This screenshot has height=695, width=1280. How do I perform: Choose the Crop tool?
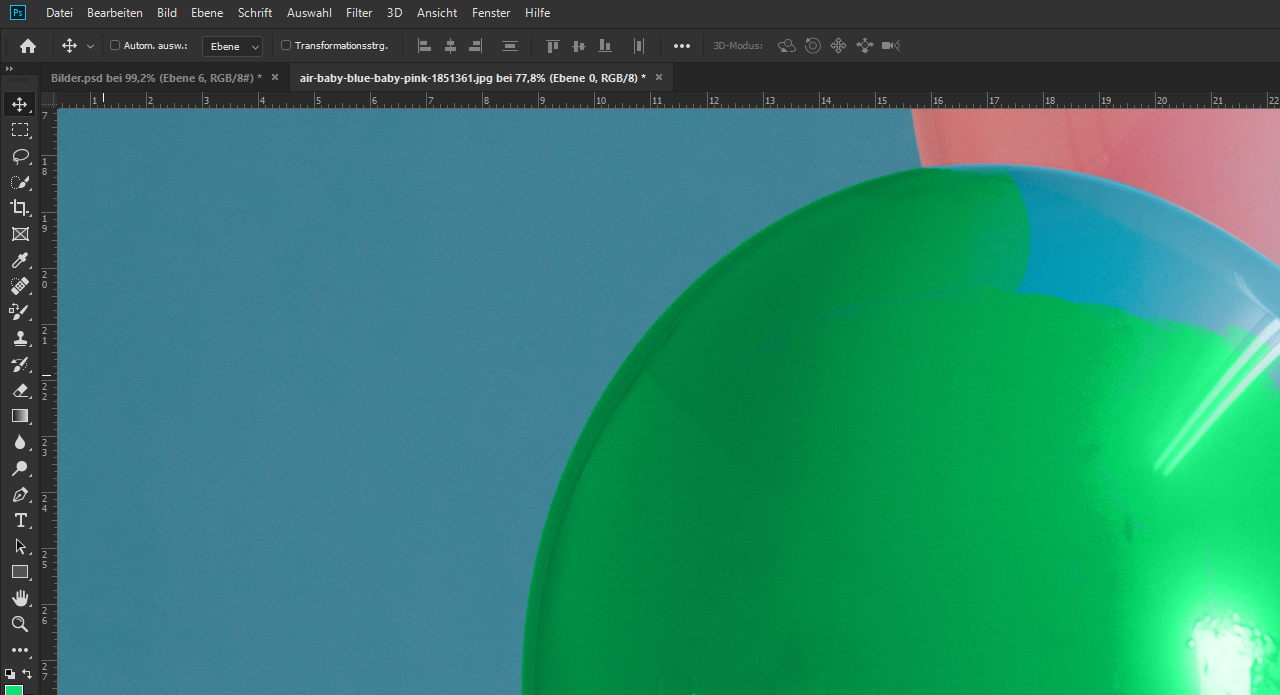(20, 208)
